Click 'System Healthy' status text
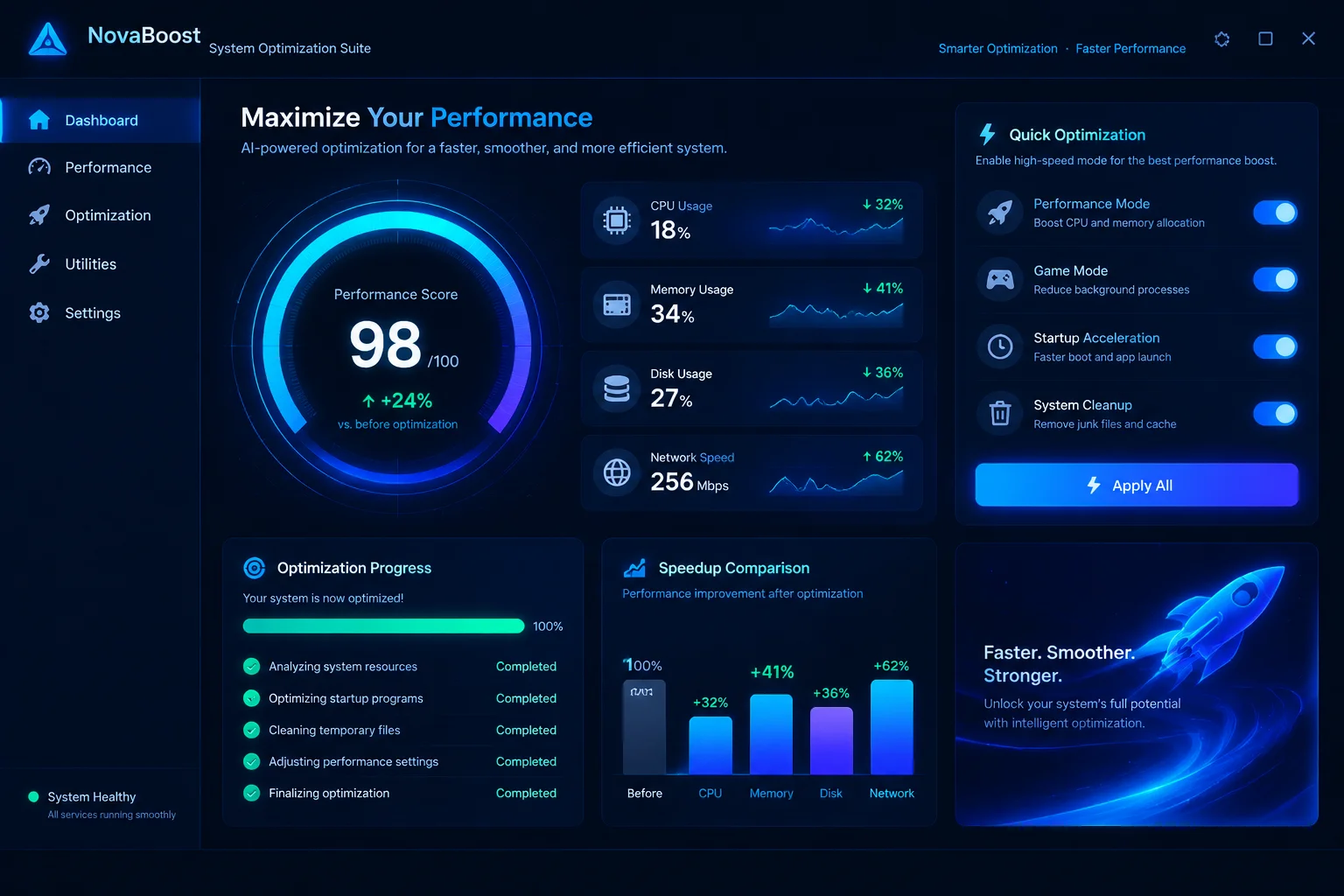The image size is (1344, 896). [x=92, y=796]
